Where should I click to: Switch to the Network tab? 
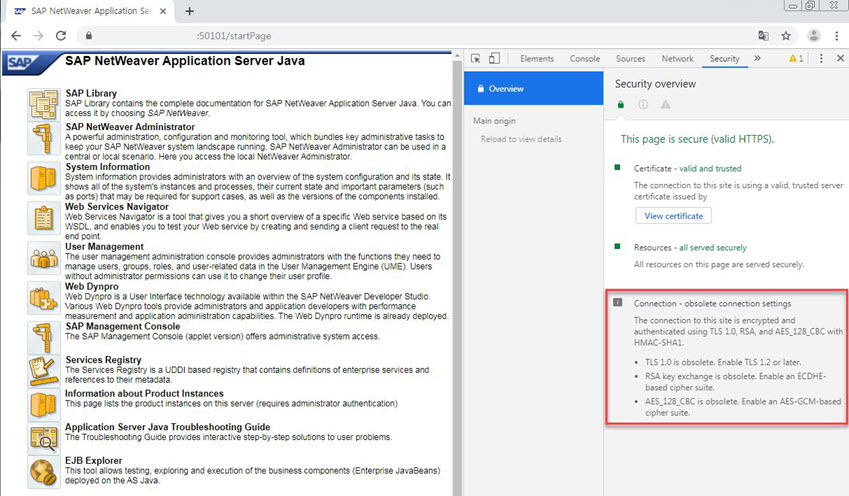[677, 58]
